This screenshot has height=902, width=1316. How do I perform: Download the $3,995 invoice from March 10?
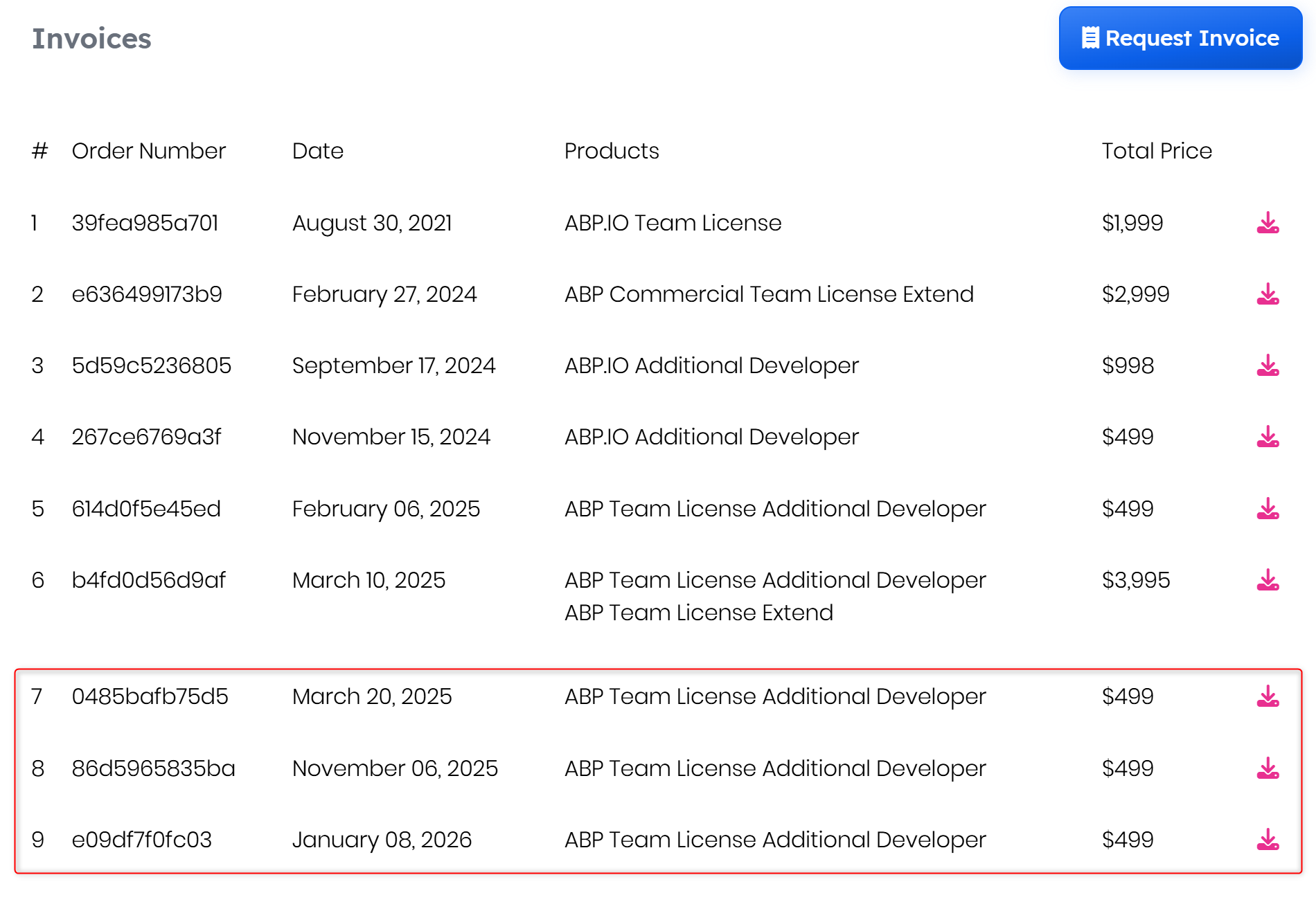click(x=1267, y=580)
